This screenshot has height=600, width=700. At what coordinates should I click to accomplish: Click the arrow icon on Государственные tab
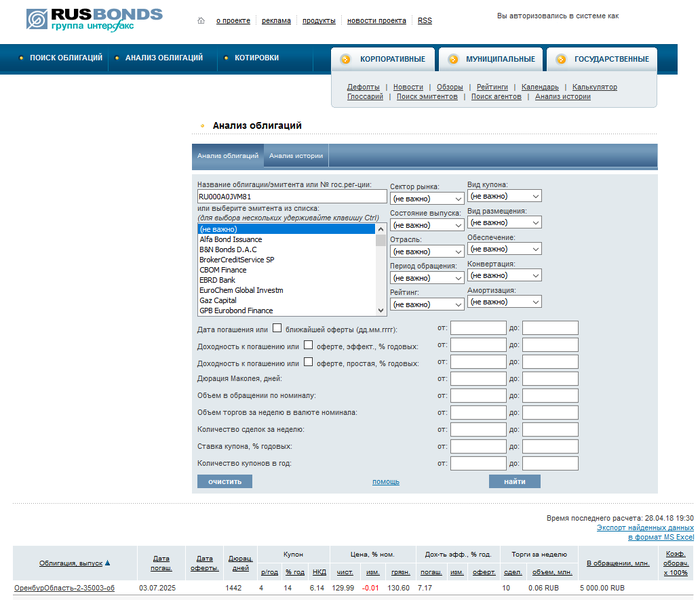tap(561, 59)
